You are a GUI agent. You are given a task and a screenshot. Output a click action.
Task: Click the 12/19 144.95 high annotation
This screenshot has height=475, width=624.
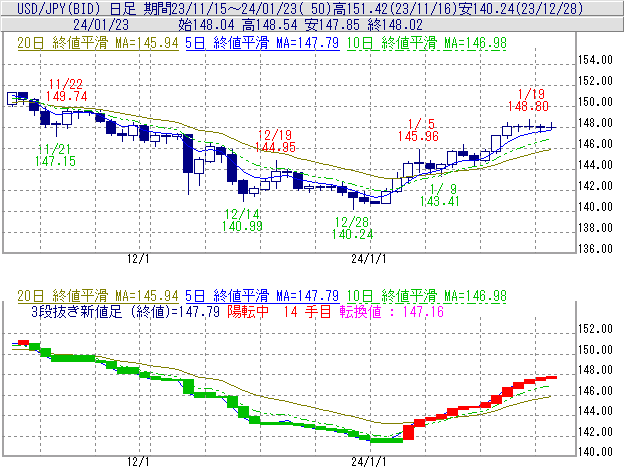[275, 141]
